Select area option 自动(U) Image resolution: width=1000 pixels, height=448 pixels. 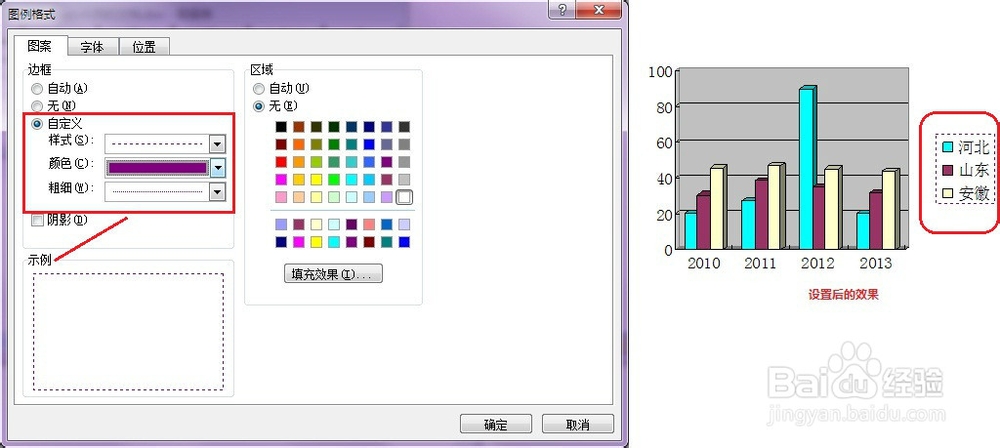coord(281,89)
